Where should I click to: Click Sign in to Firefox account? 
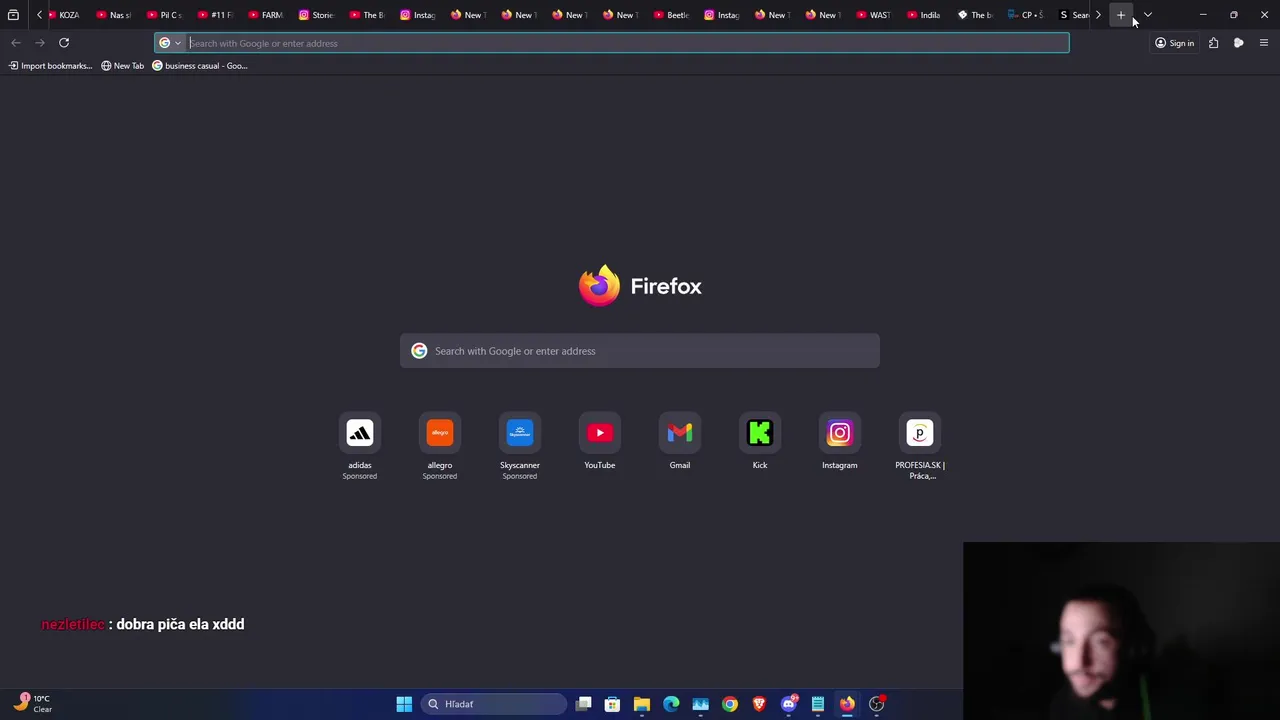(x=1175, y=43)
